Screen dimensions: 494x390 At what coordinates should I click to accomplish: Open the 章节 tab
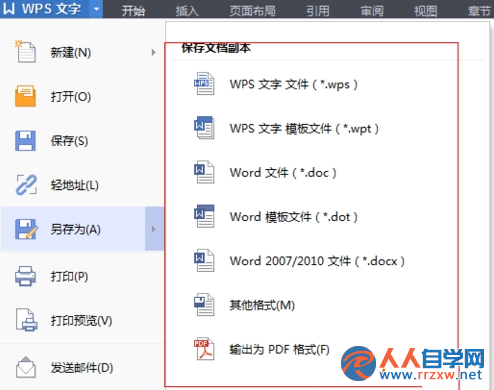pyautogui.click(x=479, y=11)
